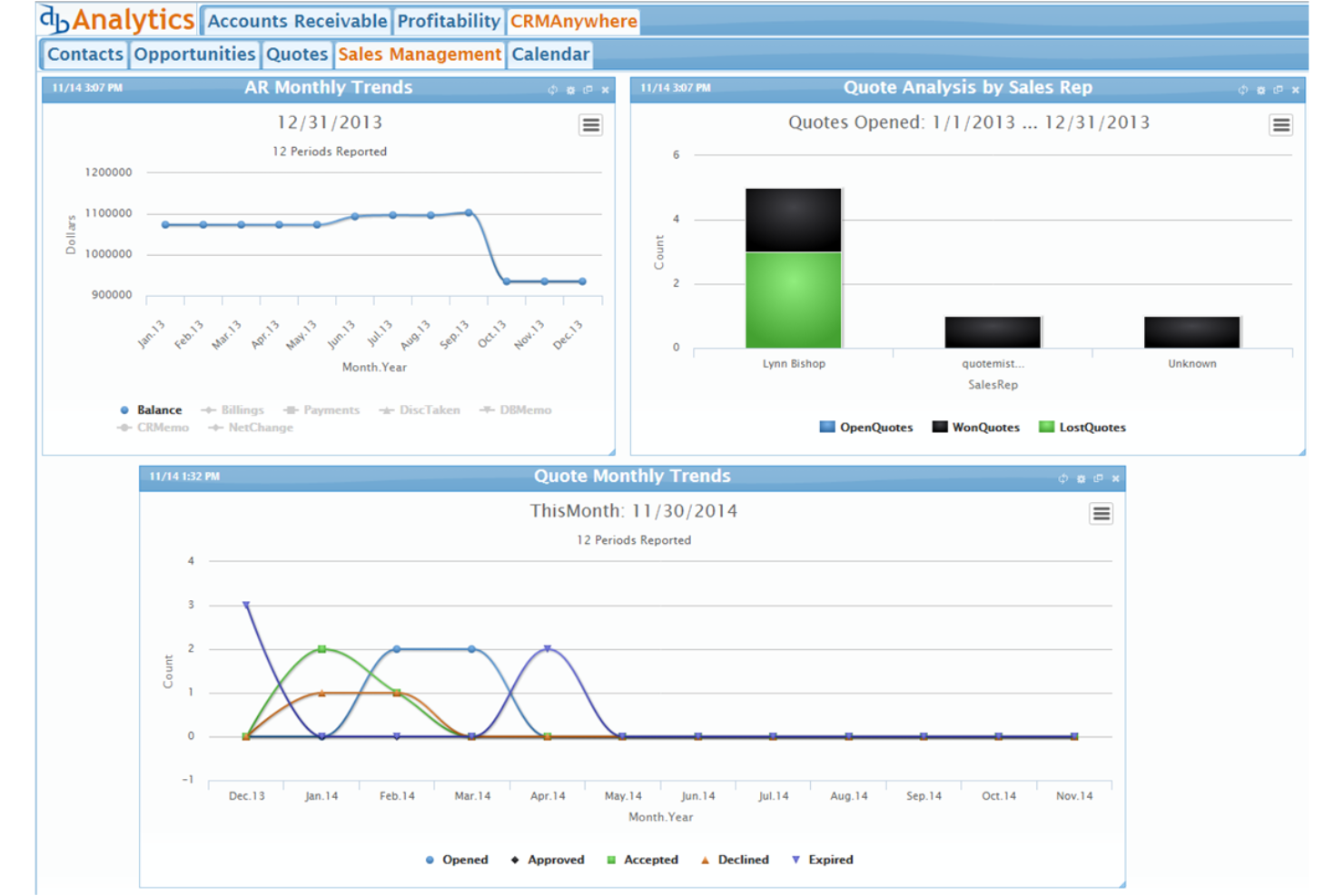Screen dimensions: 1344x896
Task: Open the Opportunities sub-tab
Action: tap(194, 54)
